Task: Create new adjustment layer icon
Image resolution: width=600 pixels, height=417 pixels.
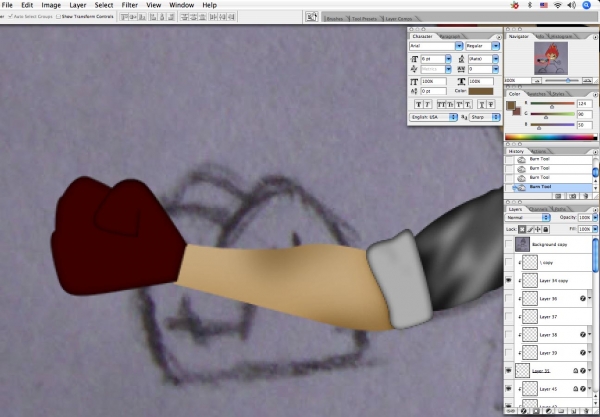Action: pyautogui.click(x=549, y=411)
